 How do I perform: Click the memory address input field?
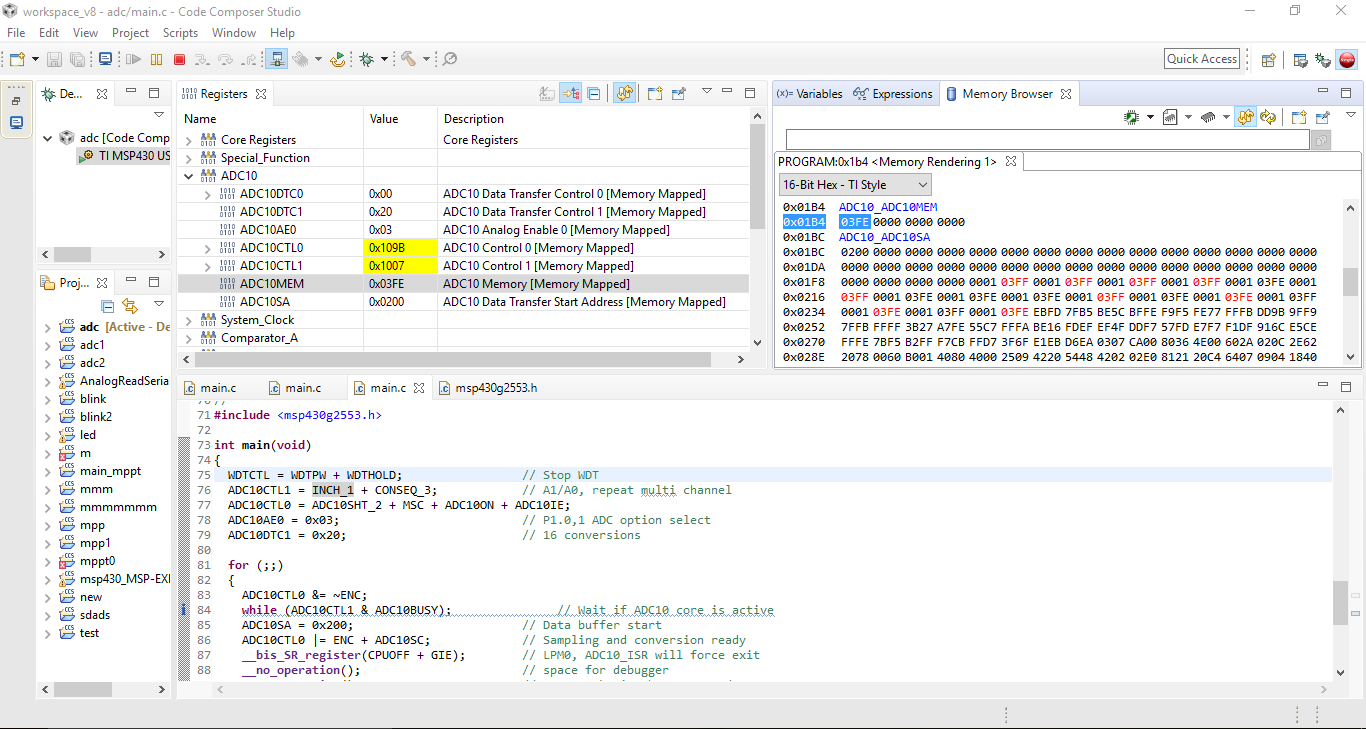point(1046,140)
